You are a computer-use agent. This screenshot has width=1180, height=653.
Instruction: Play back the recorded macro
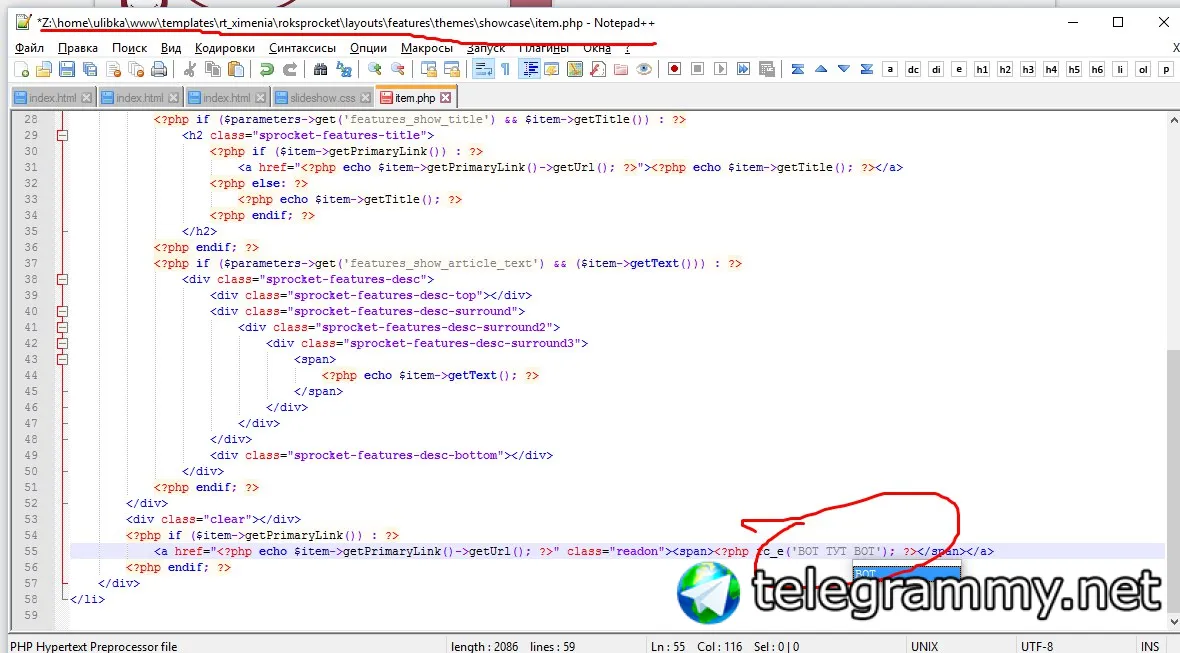pyautogui.click(x=720, y=69)
